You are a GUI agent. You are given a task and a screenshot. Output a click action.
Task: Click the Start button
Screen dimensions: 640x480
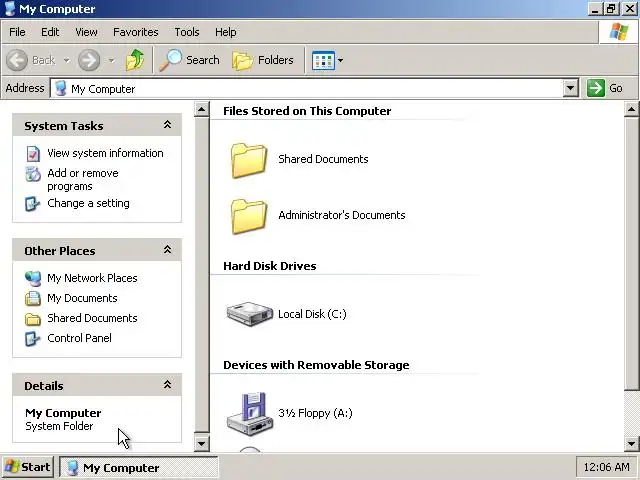click(27, 467)
